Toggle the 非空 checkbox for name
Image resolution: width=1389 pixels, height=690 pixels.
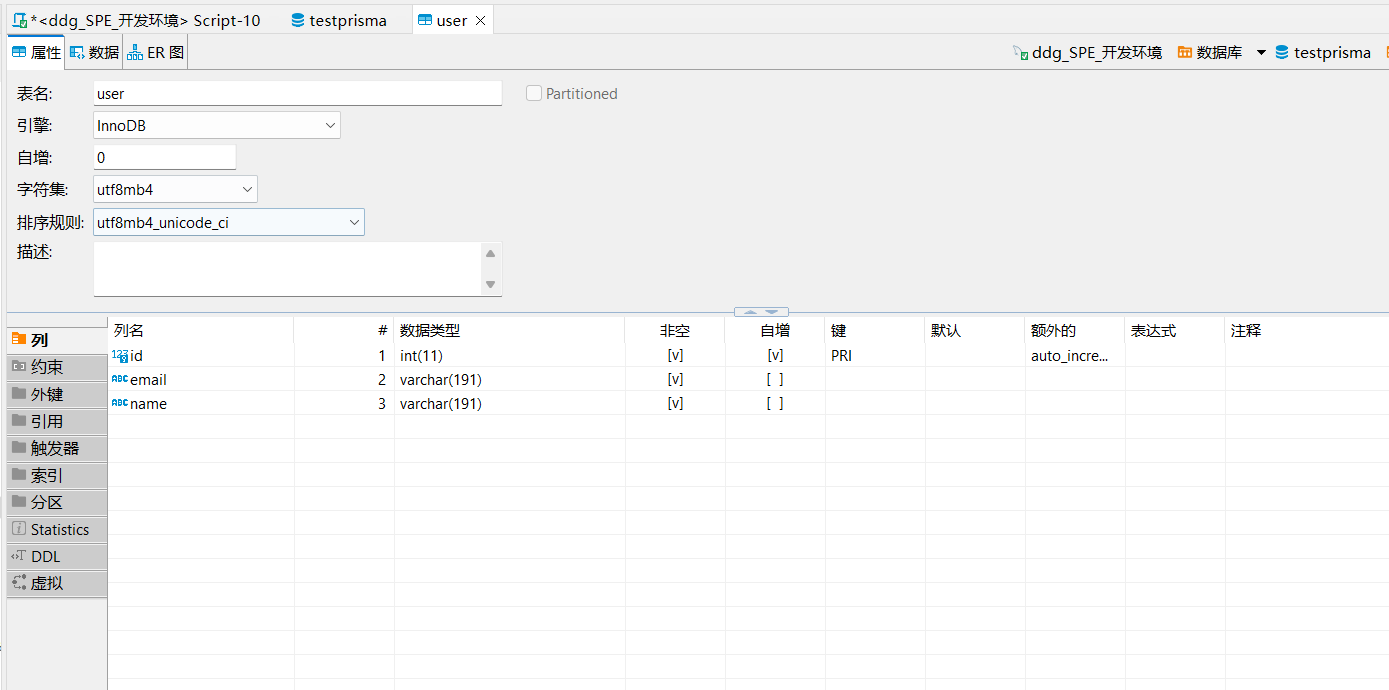675,404
